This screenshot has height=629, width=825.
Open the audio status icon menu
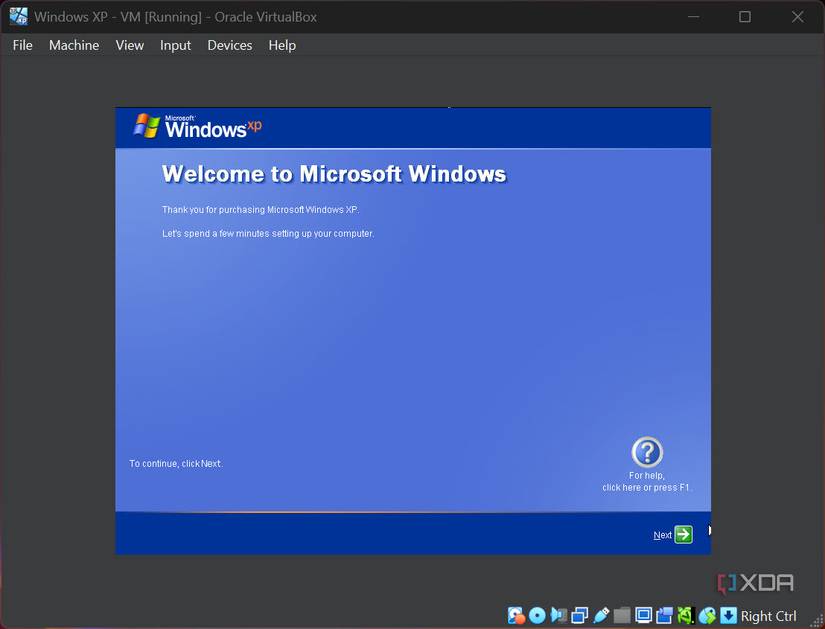558,615
